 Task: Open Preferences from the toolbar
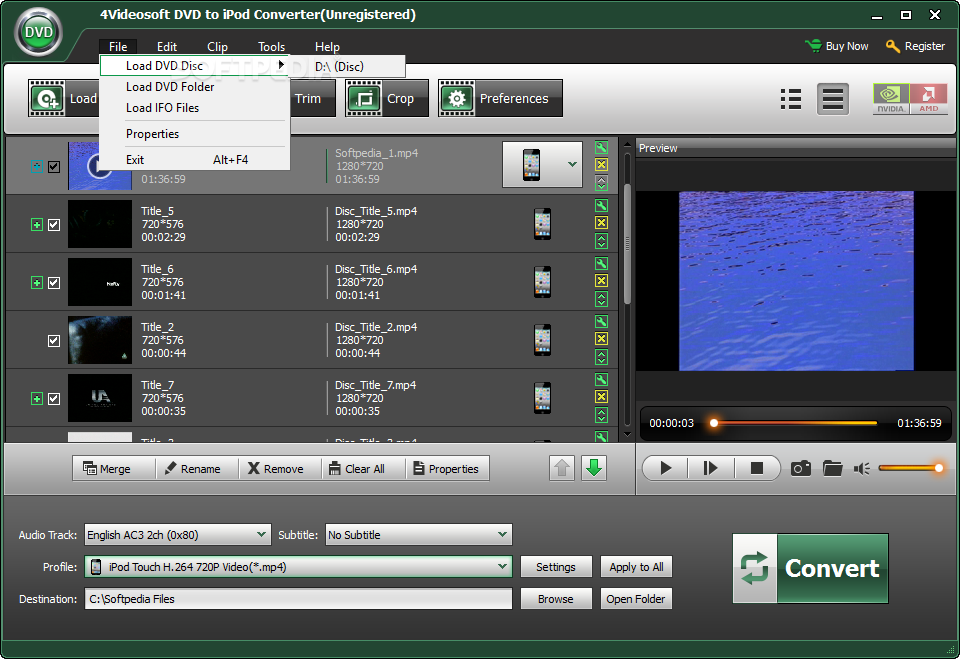tap(500, 99)
